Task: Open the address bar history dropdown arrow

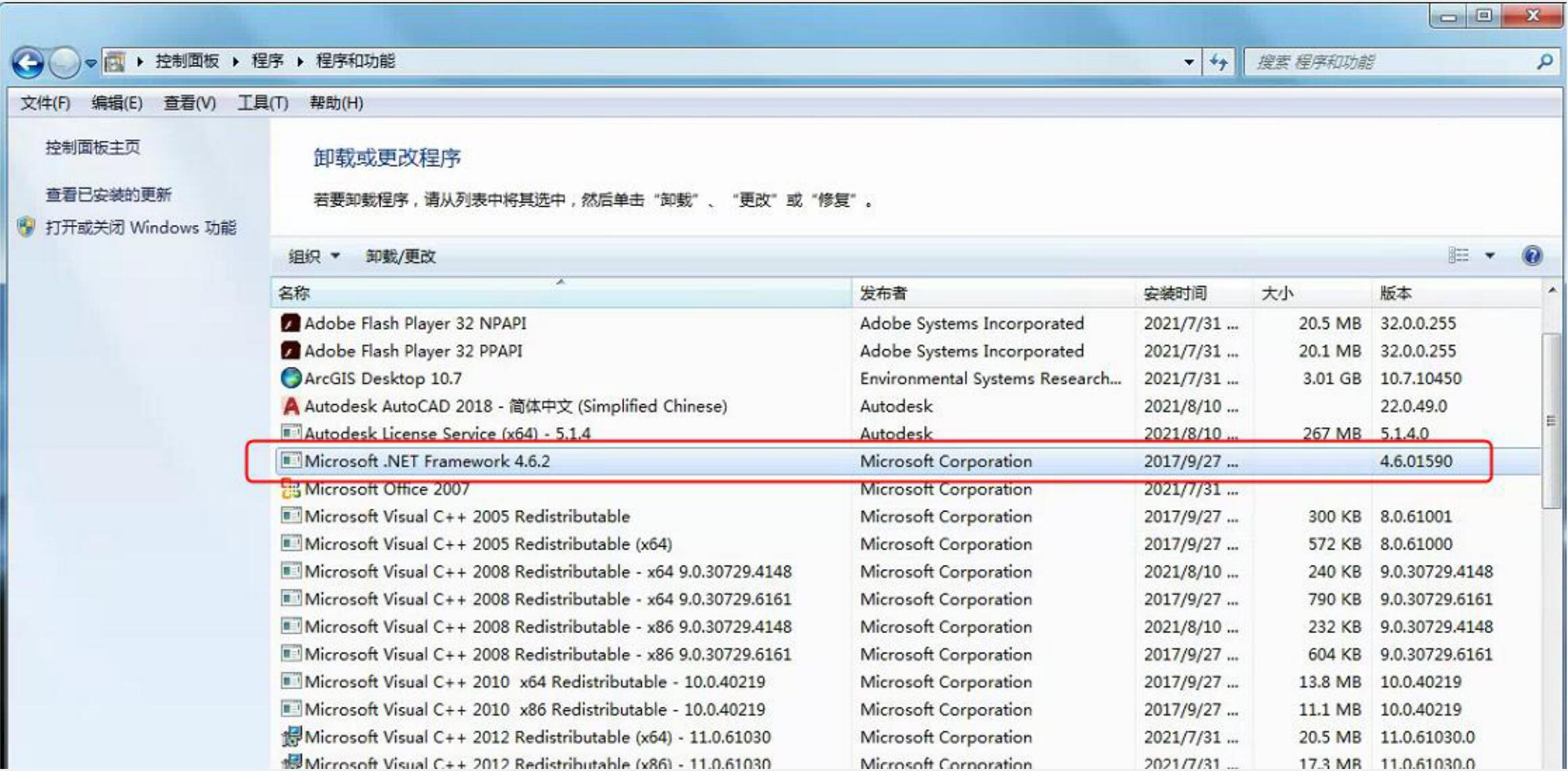Action: point(1188,62)
